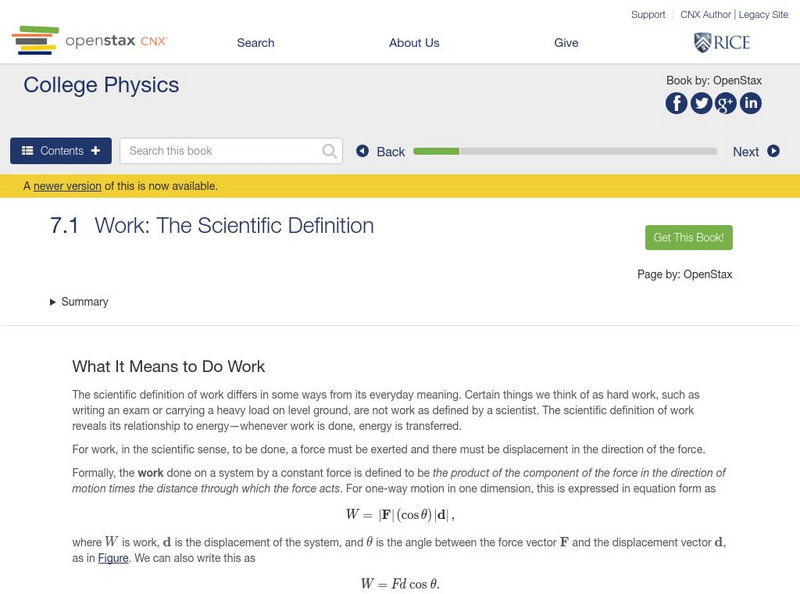Share via the Google Plus icon

click(x=725, y=103)
